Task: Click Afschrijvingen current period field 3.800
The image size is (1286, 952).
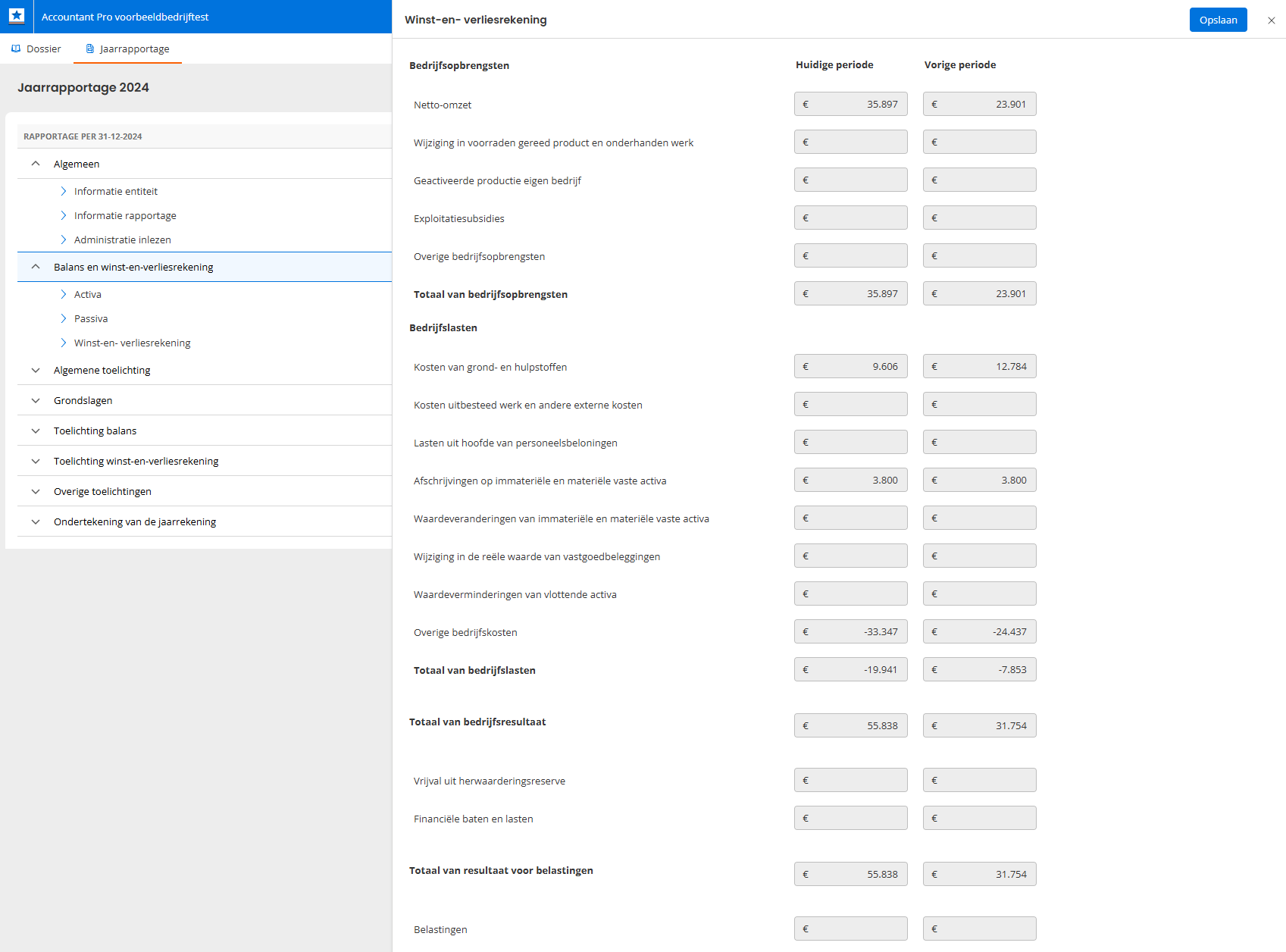Action: point(851,480)
